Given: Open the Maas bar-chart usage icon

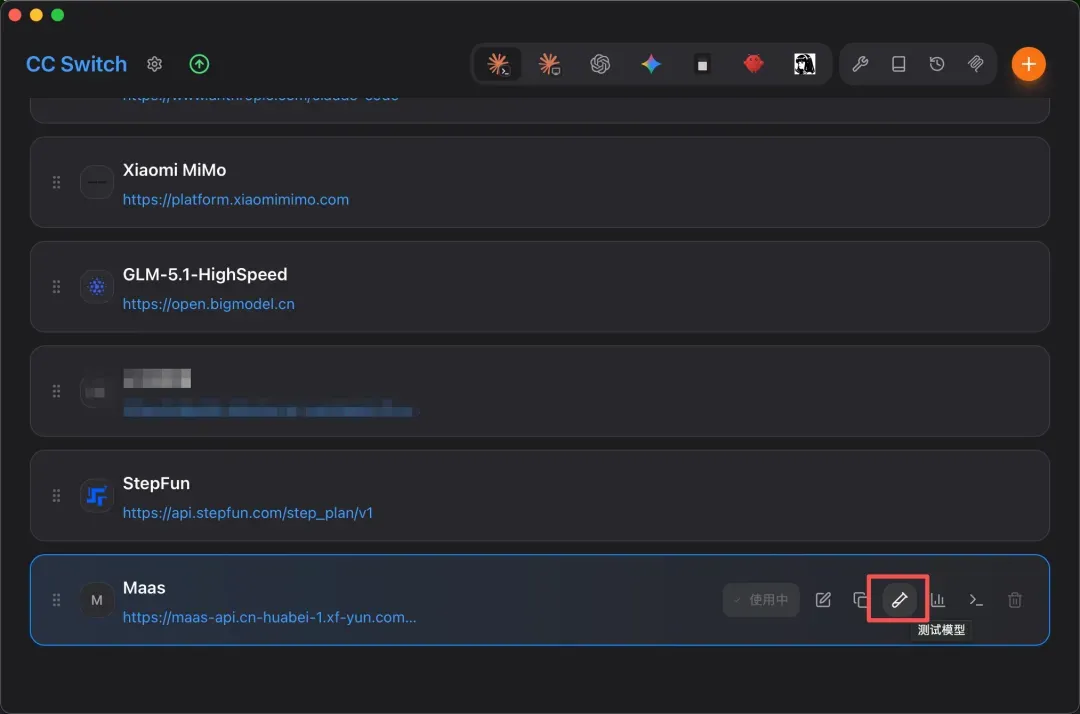Looking at the screenshot, I should (x=937, y=600).
